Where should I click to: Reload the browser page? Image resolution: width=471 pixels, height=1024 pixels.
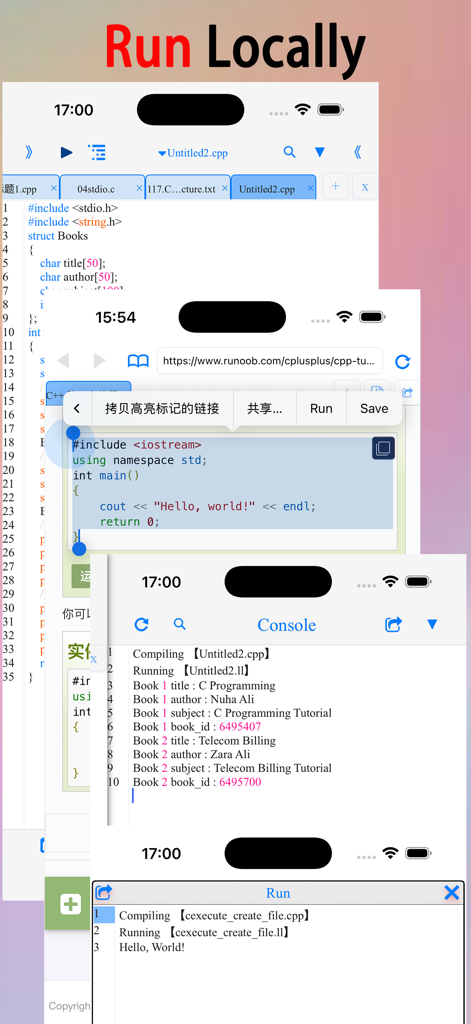(x=403, y=361)
